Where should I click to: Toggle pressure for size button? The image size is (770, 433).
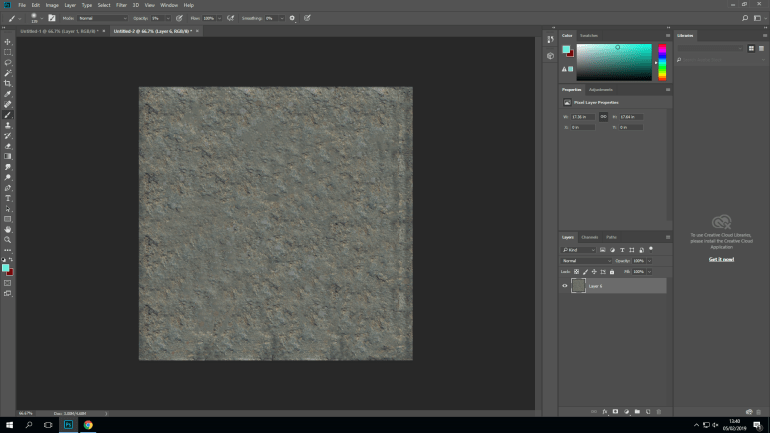pyautogui.click(x=307, y=18)
